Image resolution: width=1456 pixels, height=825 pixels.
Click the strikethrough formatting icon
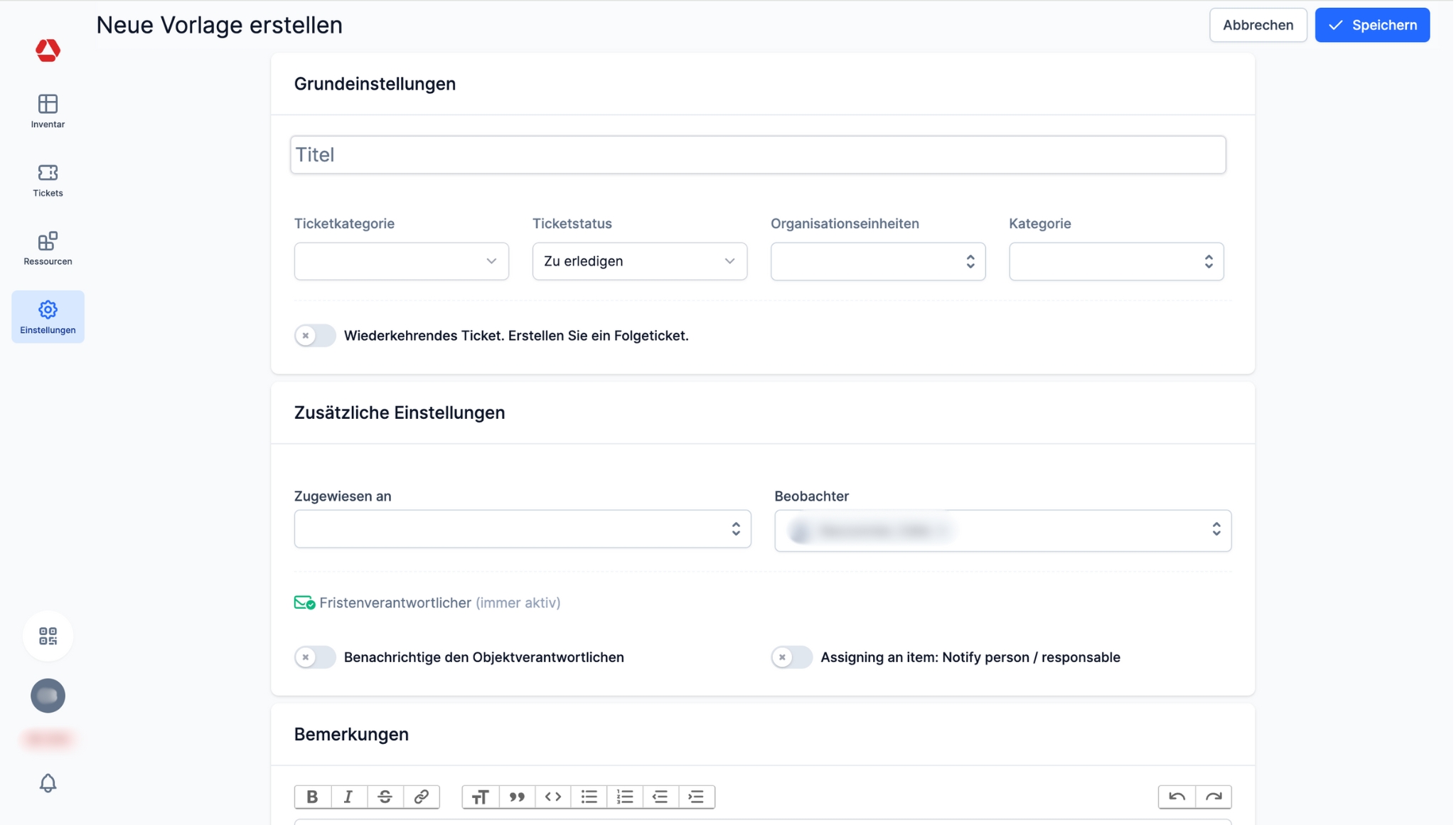385,797
